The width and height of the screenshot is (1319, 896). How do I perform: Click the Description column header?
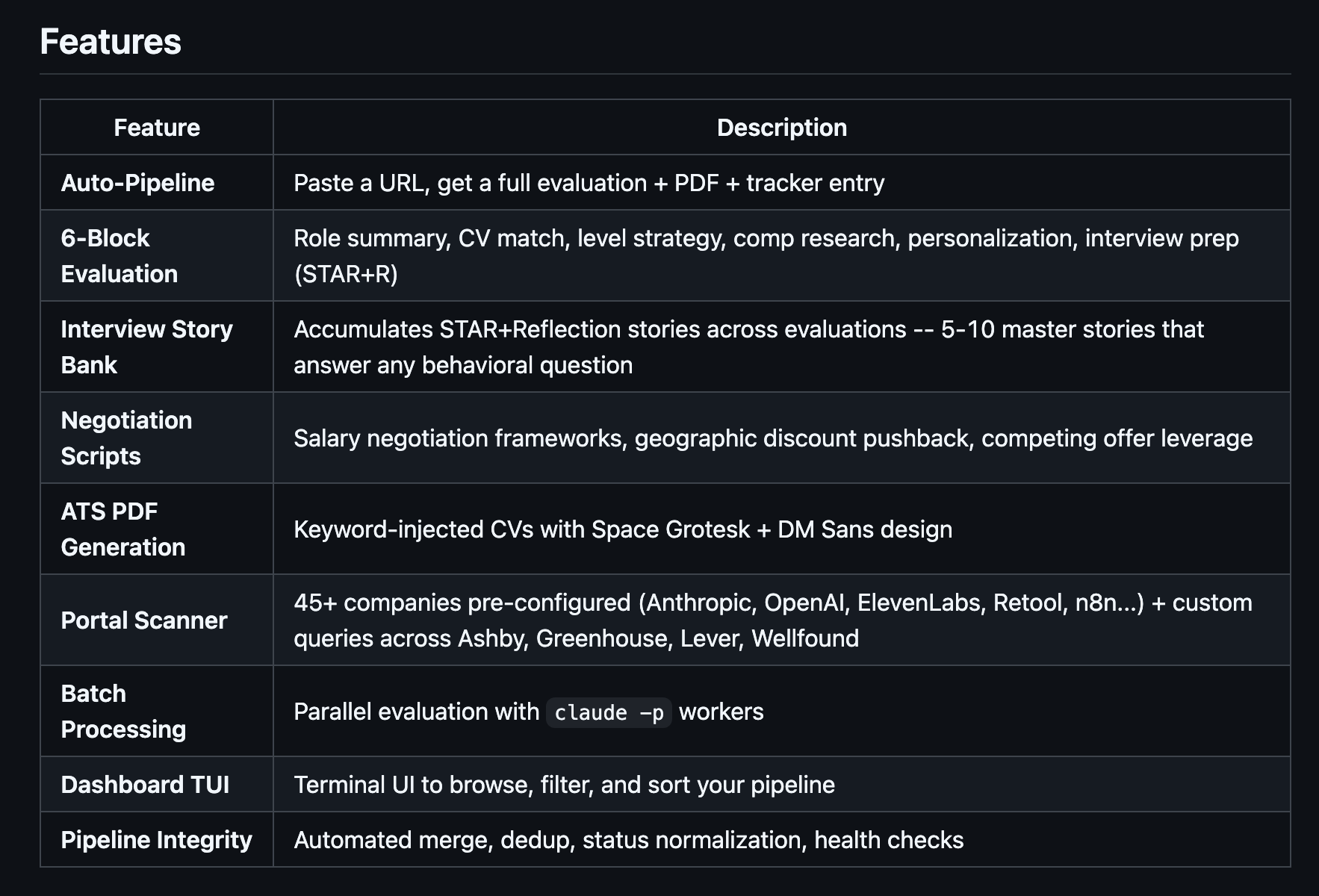781,128
